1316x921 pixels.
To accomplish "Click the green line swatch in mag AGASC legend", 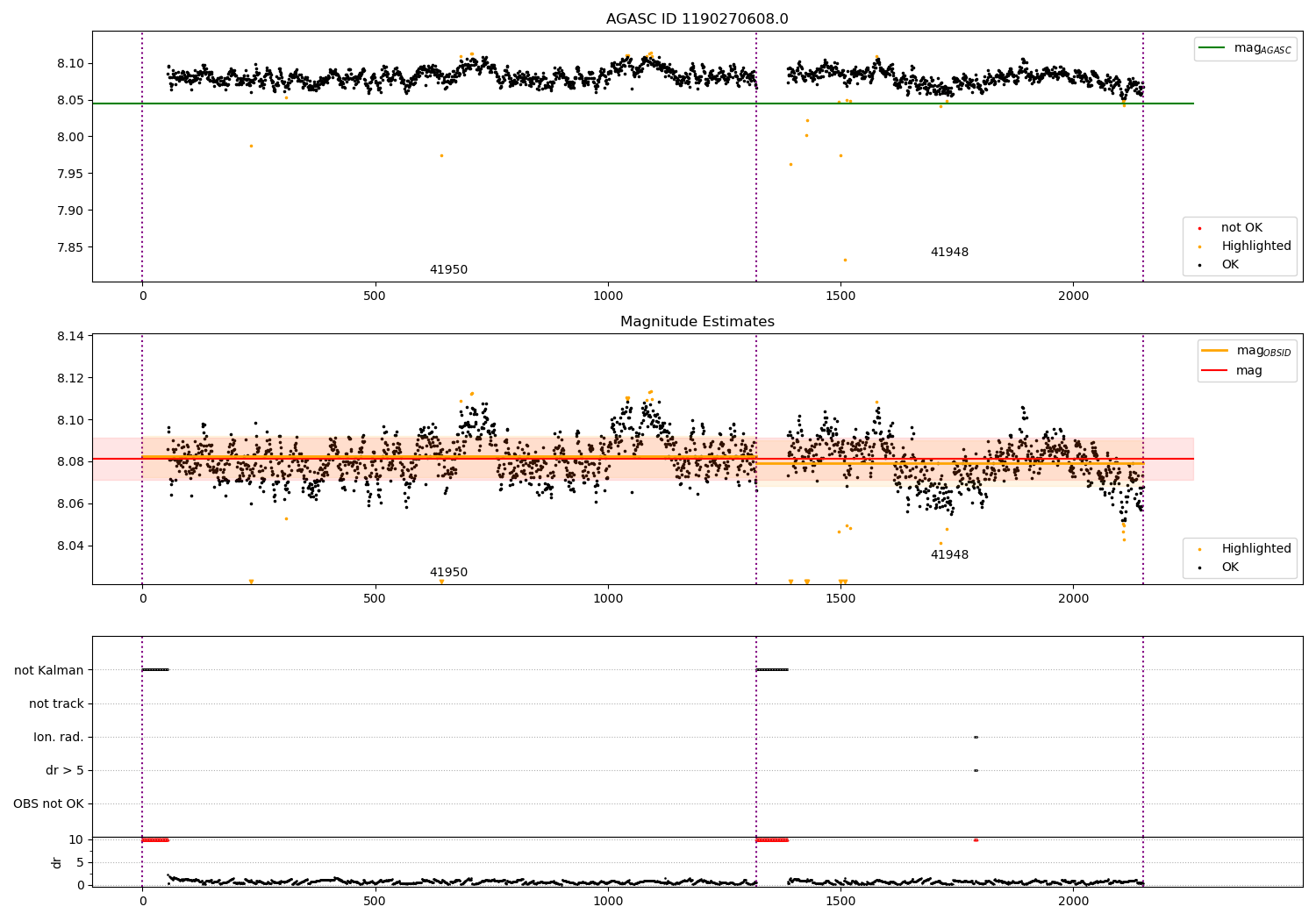I will pos(1212,48).
